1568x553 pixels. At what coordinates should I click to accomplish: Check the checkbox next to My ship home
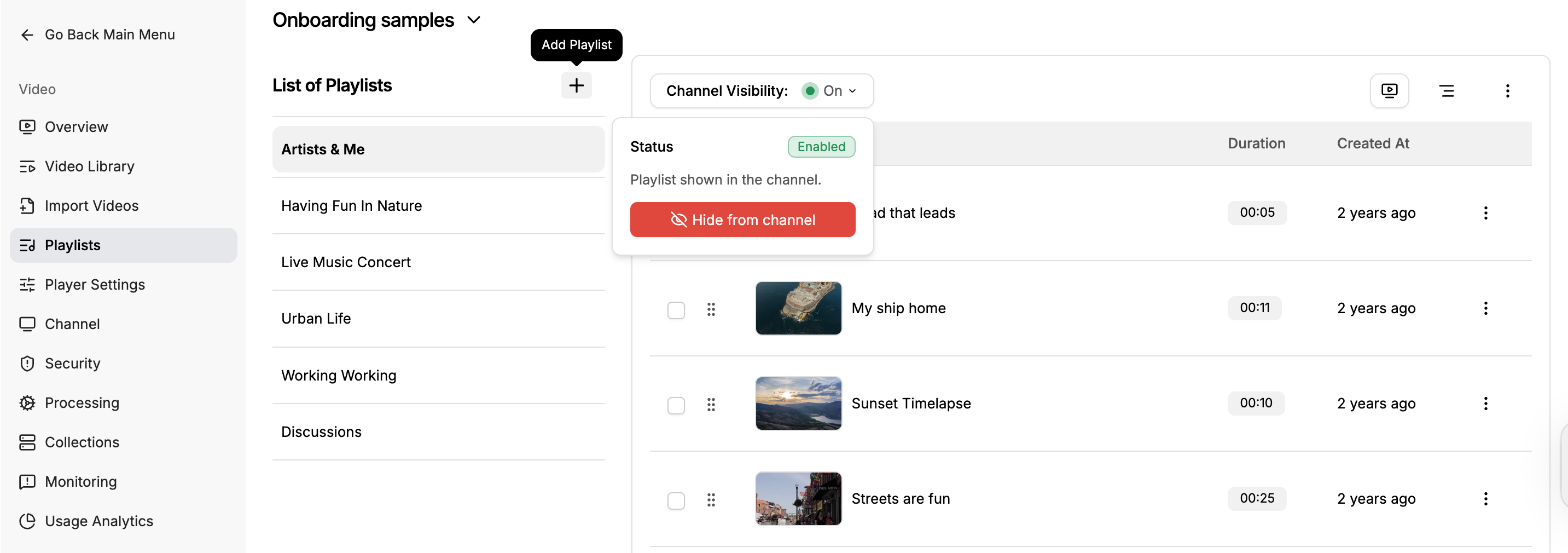(x=676, y=310)
